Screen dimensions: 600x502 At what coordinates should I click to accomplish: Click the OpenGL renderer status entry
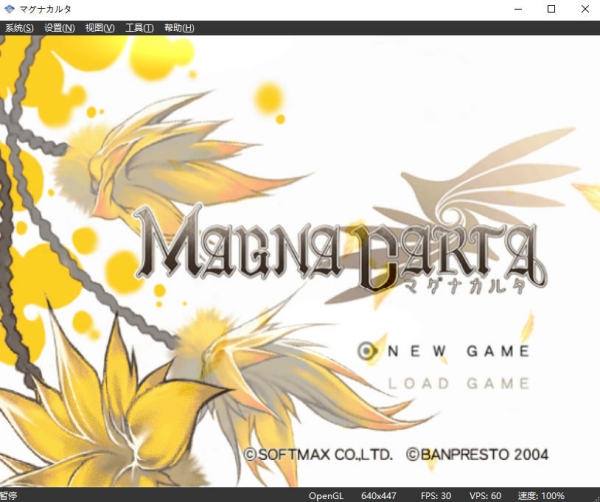pos(326,496)
